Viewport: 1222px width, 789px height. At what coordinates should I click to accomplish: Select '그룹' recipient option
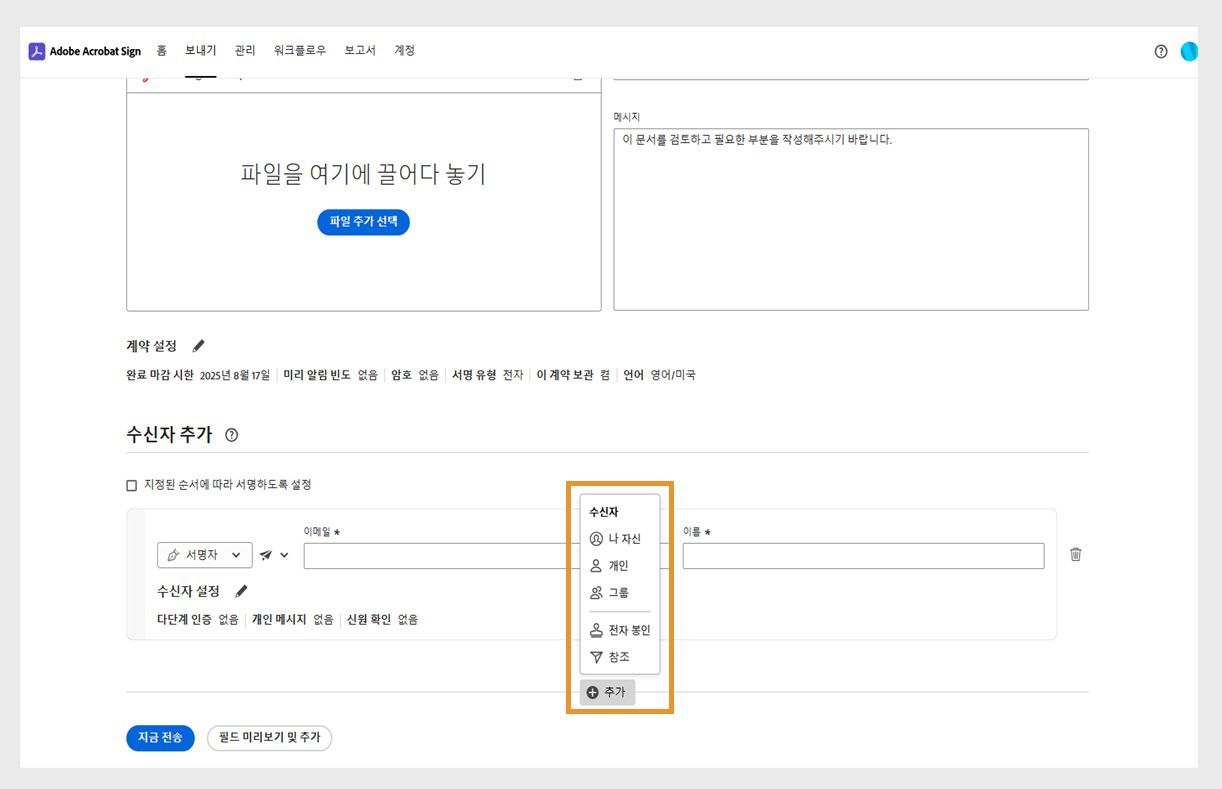pos(618,592)
